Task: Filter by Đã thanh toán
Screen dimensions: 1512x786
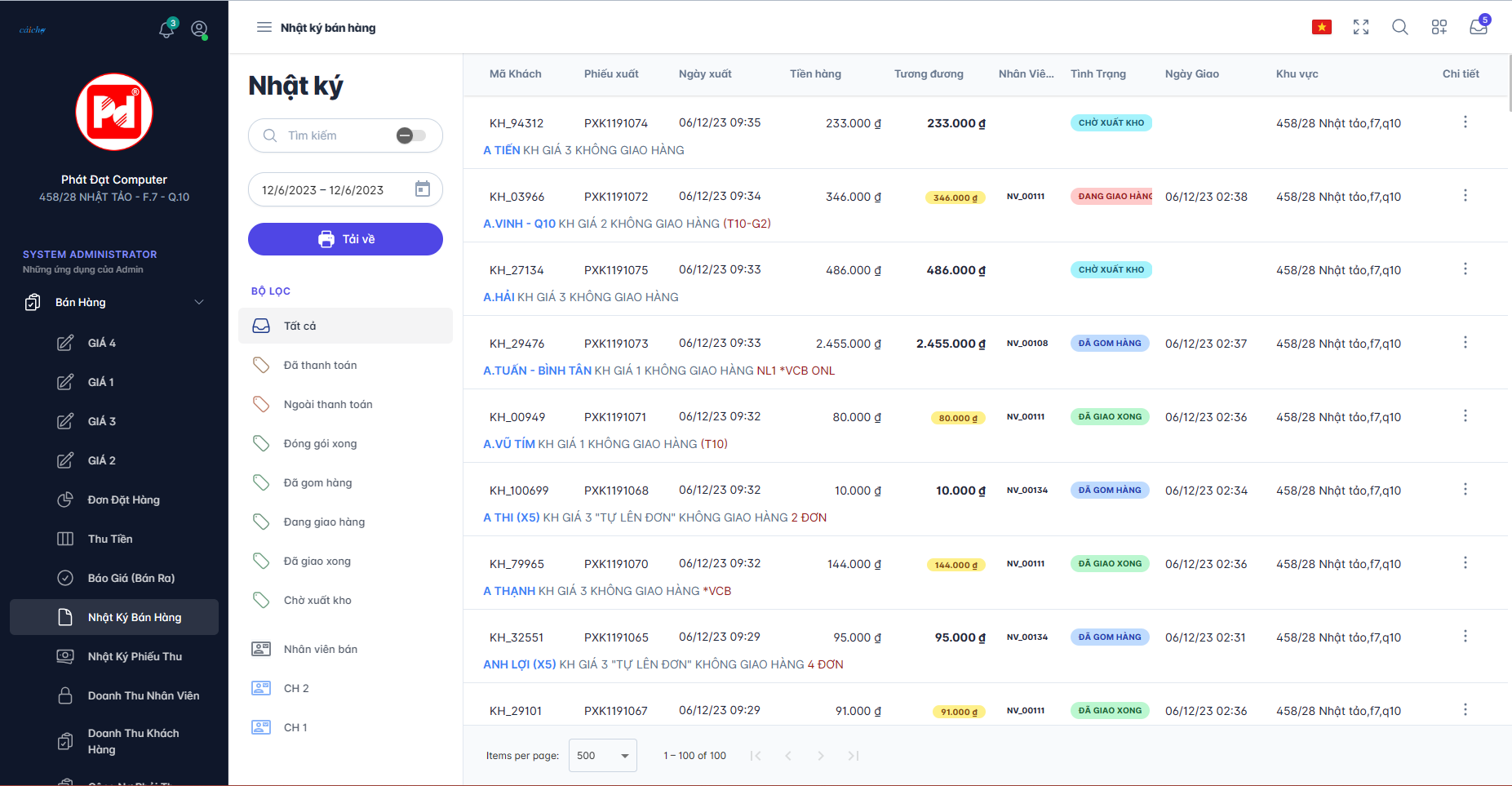Action: point(320,366)
